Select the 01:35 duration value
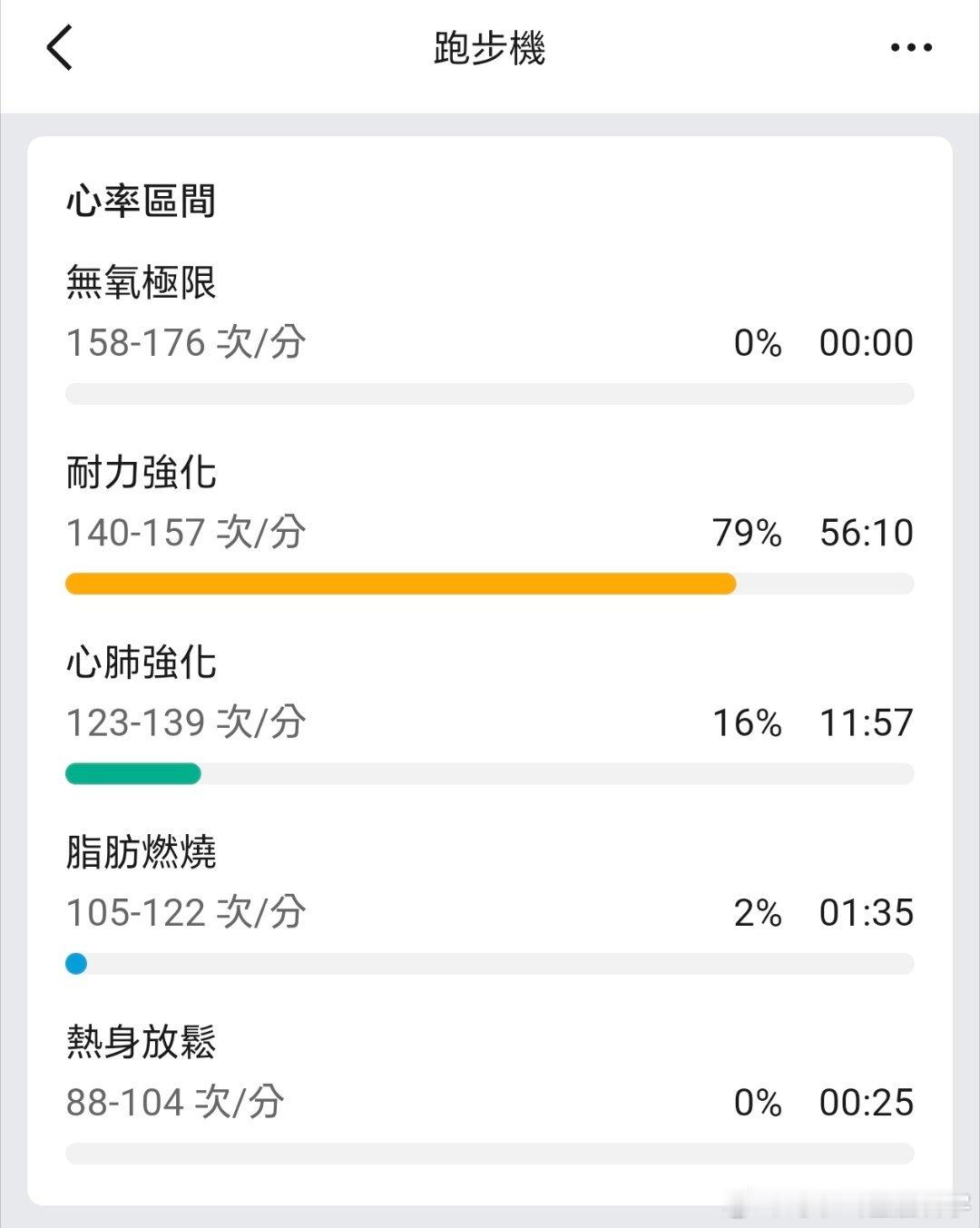This screenshot has width=980, height=1228. pyautogui.click(x=867, y=913)
